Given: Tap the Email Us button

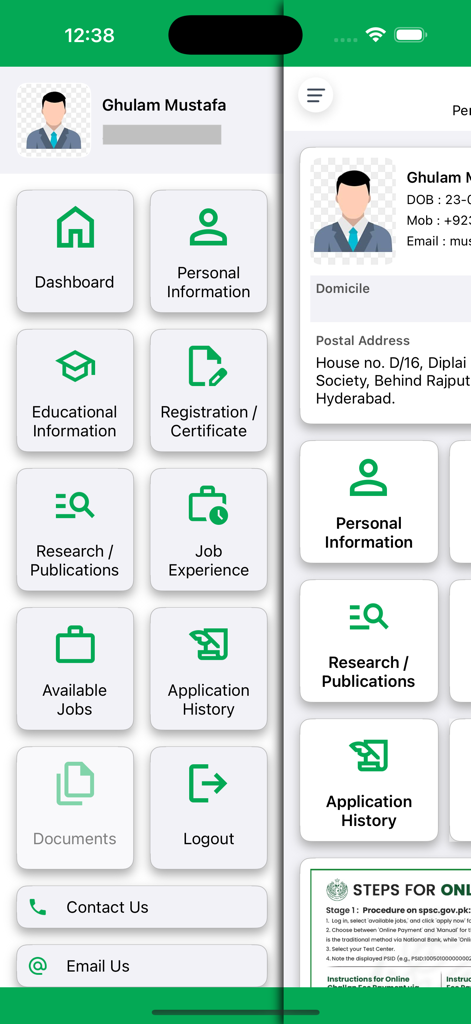Looking at the screenshot, I should (x=142, y=966).
